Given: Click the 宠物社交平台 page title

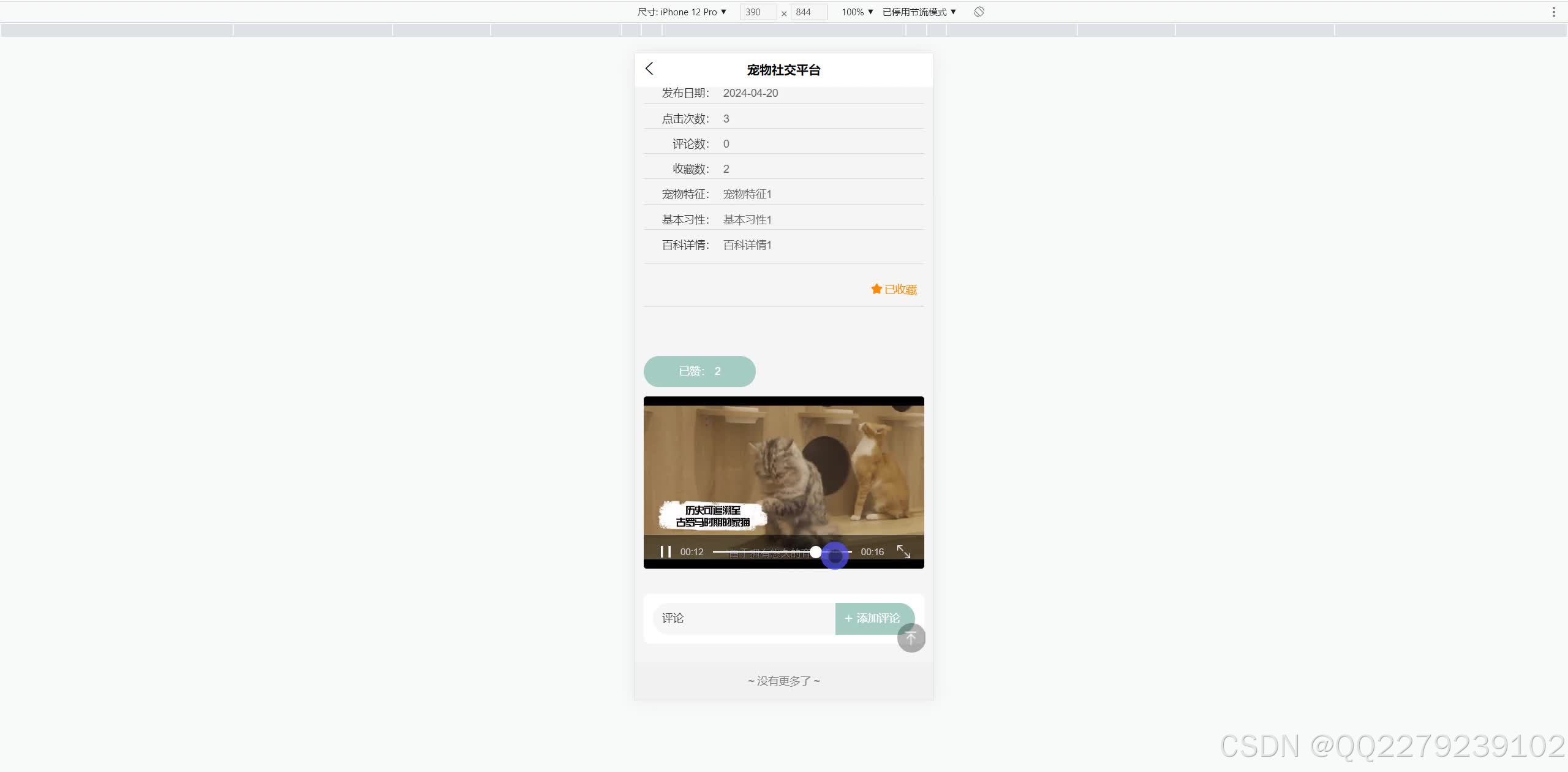Looking at the screenshot, I should click(x=783, y=70).
